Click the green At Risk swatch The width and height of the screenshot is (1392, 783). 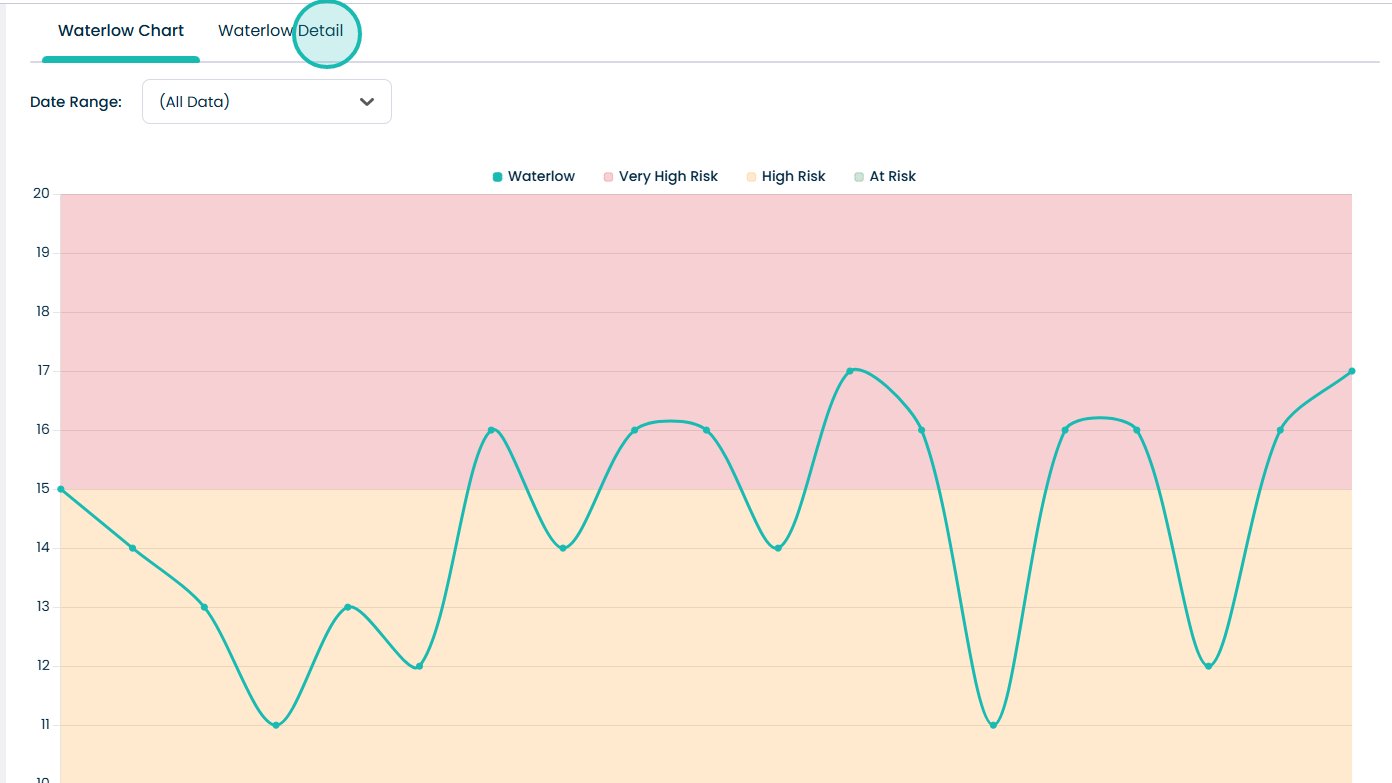coord(859,177)
